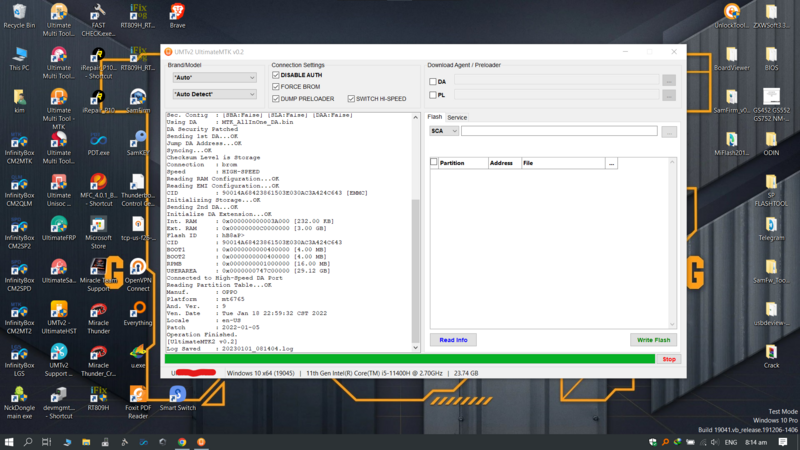
Task: Open the Brand "Auto" dropdown
Action: tap(214, 78)
